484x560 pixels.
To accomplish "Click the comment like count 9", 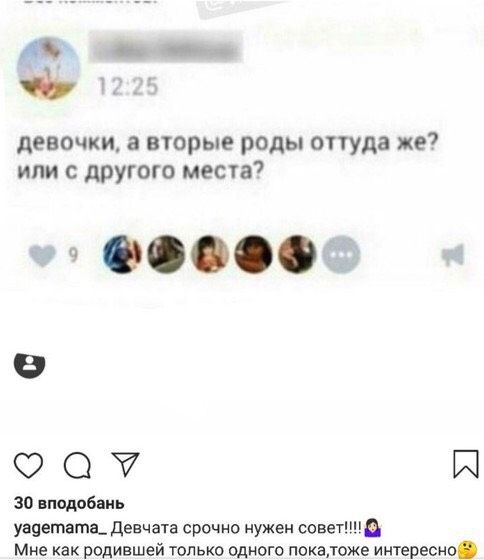I will pos(73,255).
